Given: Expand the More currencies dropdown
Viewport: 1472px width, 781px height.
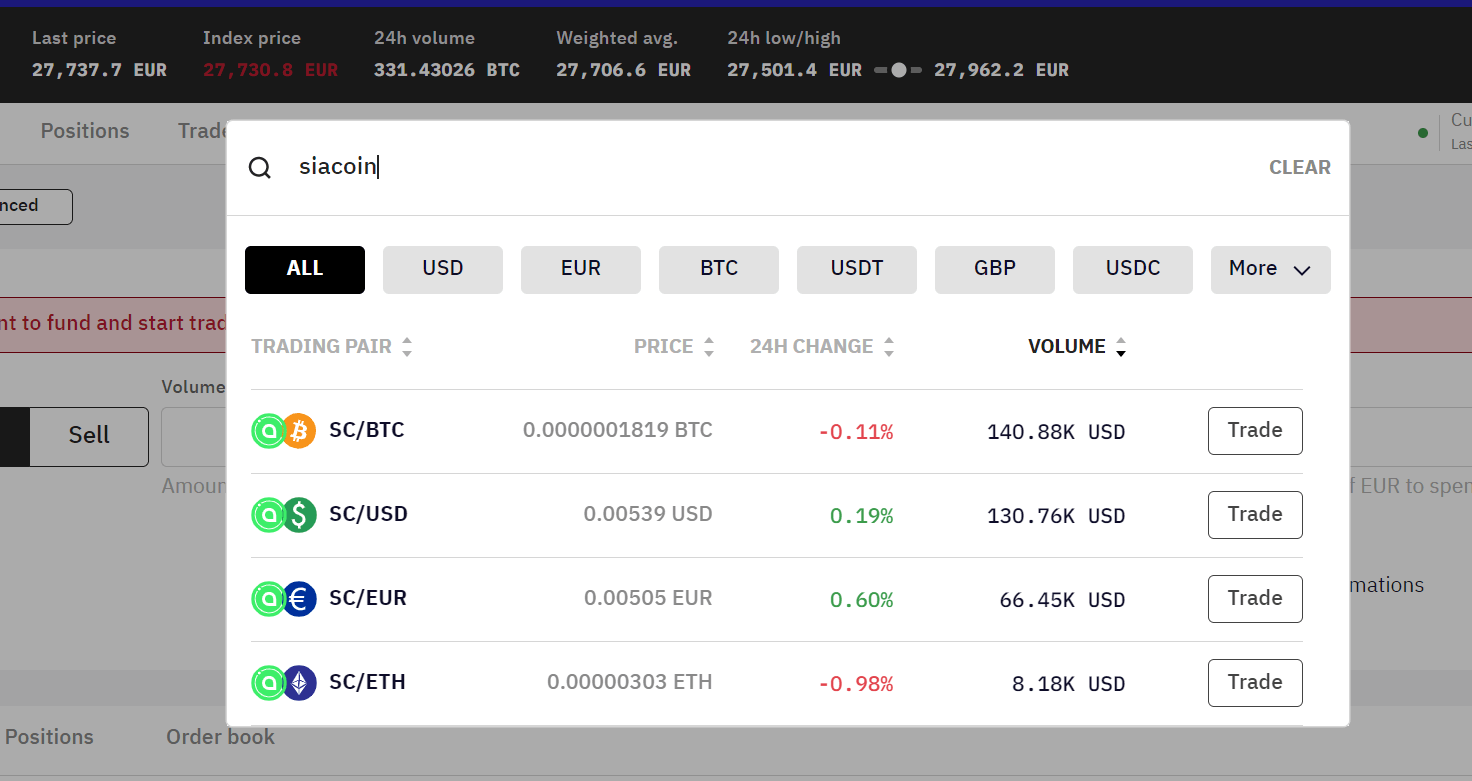Looking at the screenshot, I should (x=1271, y=270).
